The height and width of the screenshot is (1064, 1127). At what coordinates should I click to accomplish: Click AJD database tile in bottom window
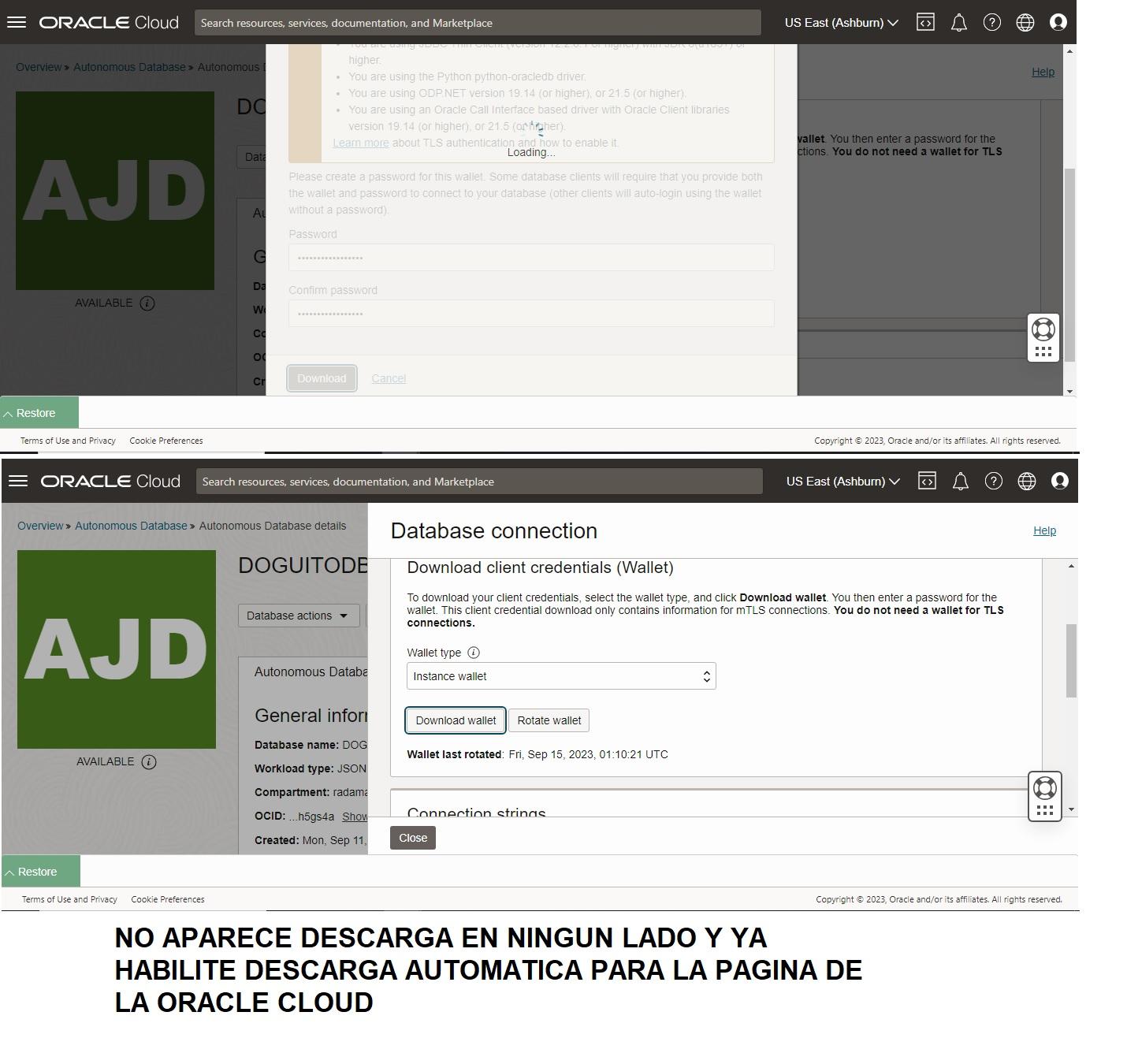click(x=117, y=649)
